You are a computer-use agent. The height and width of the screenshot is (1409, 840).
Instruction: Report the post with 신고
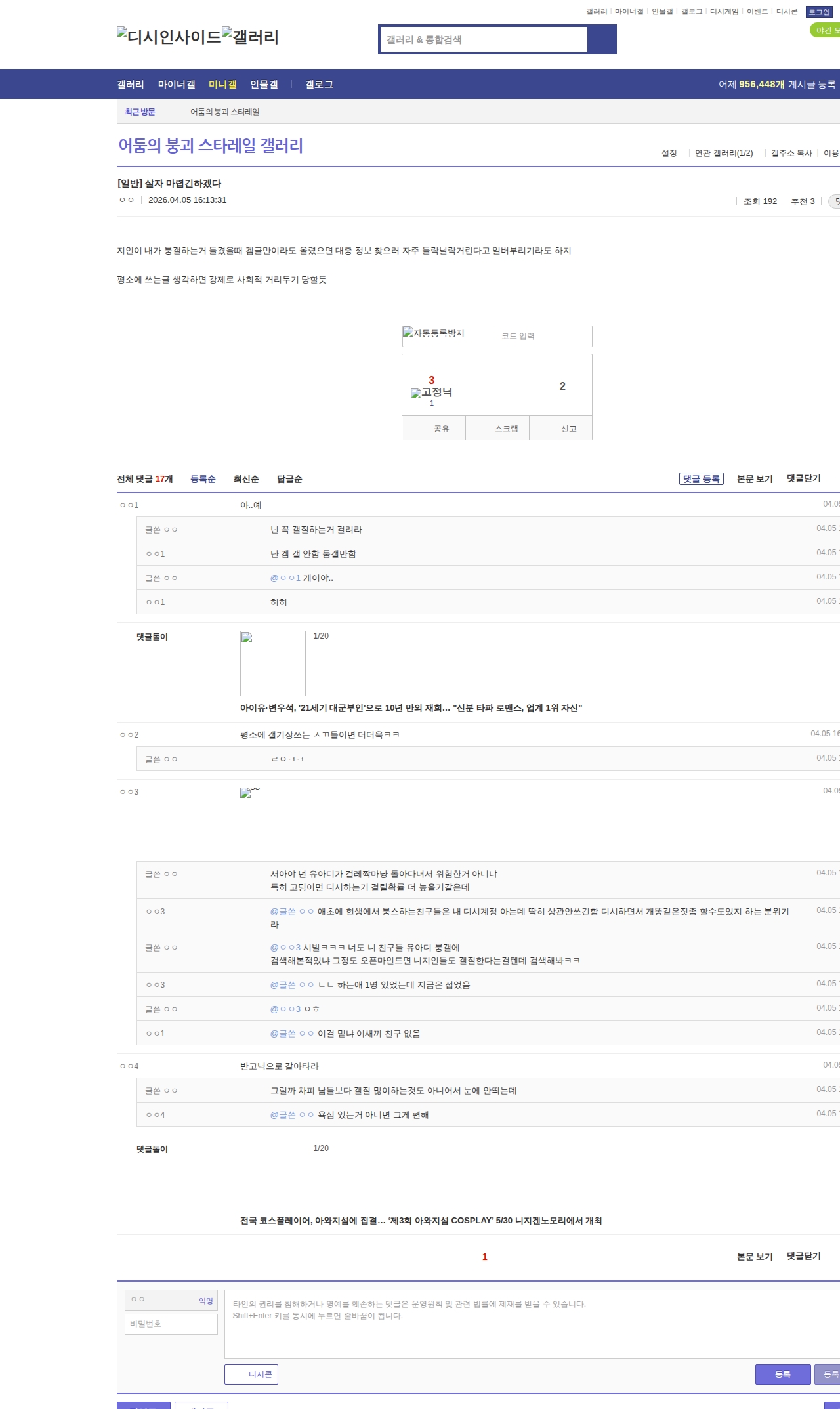568,429
